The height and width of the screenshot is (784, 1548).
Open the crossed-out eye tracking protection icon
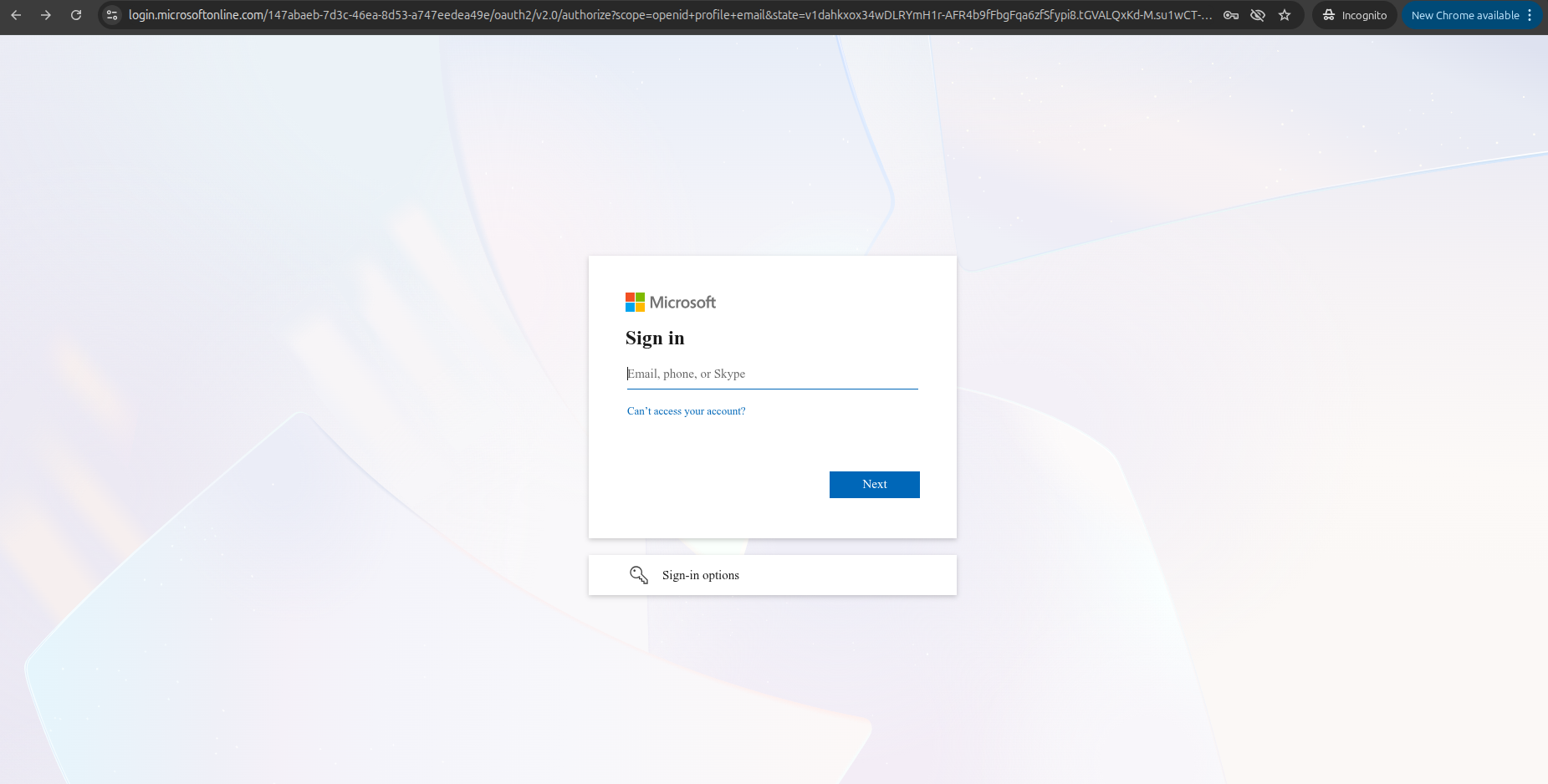point(1257,15)
